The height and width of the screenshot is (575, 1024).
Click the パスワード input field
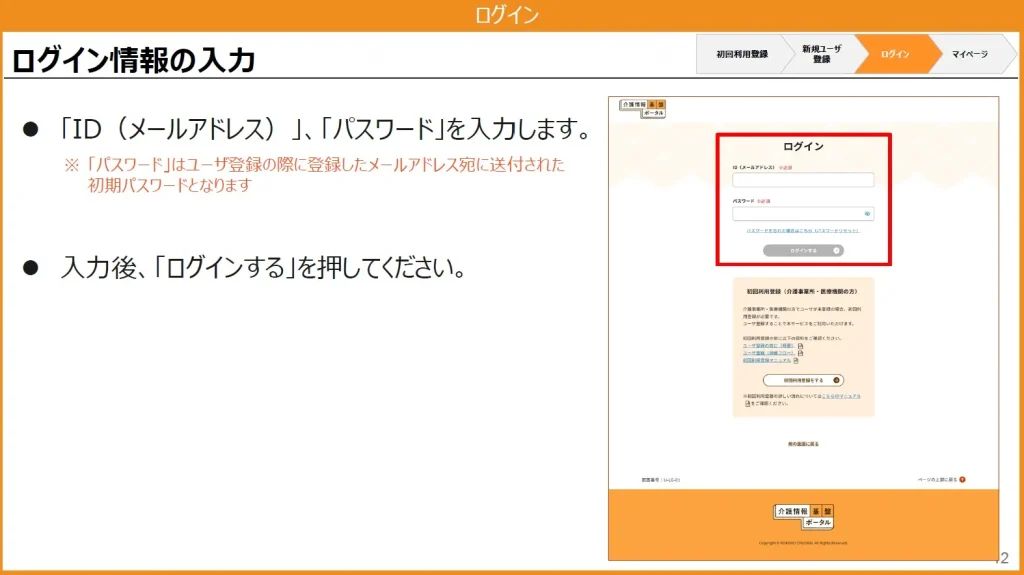tap(797, 213)
